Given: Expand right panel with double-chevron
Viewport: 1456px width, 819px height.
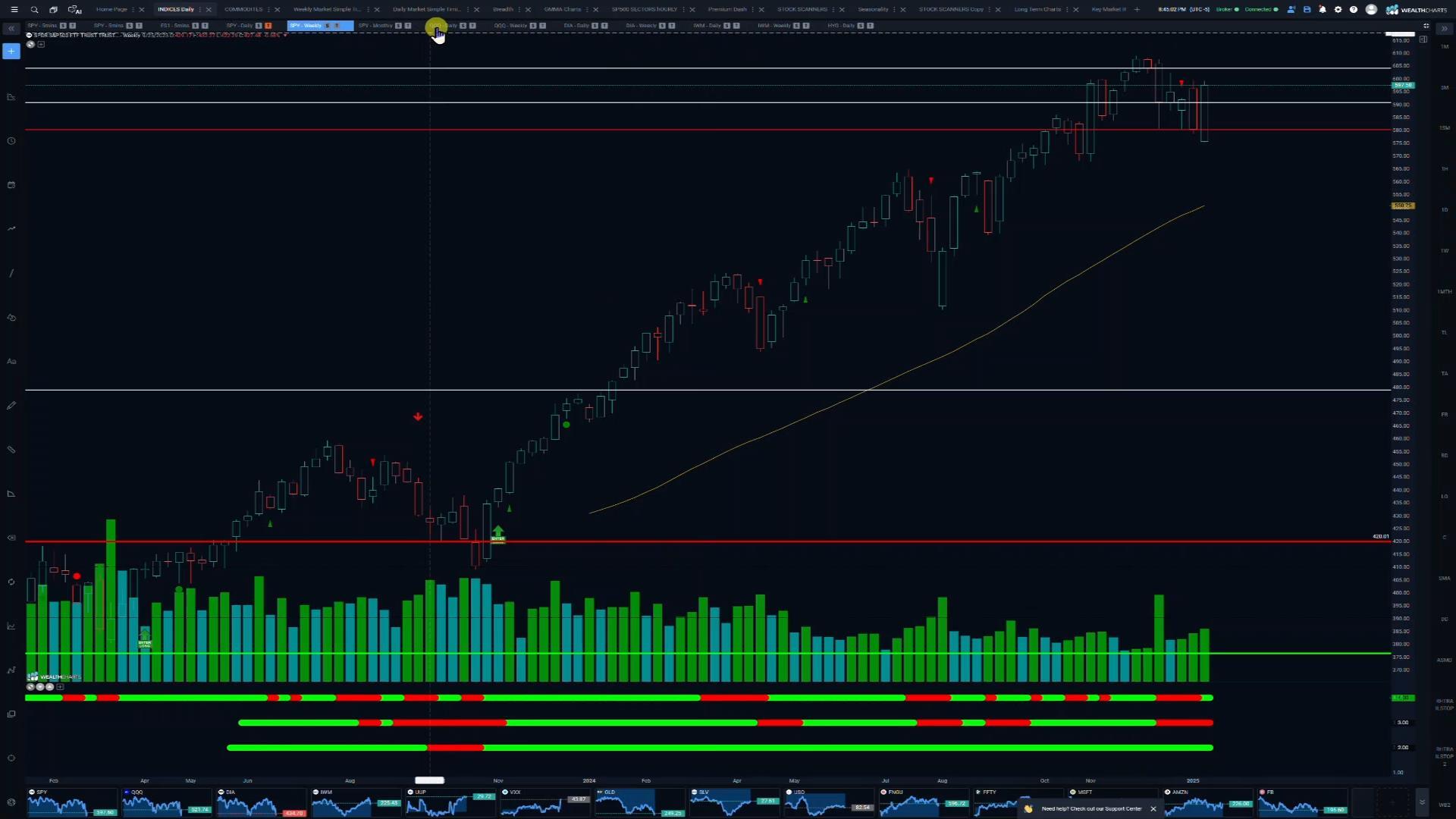Looking at the screenshot, I should pyautogui.click(x=1444, y=28).
